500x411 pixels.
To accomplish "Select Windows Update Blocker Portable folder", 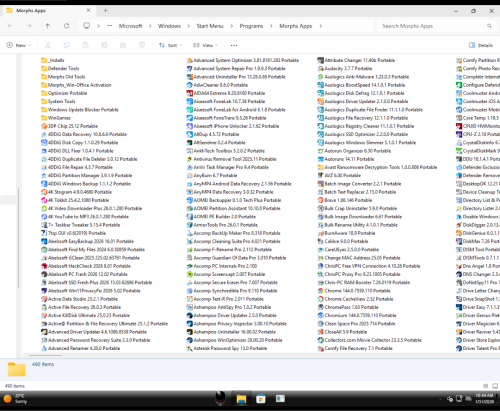I will coord(80,110).
